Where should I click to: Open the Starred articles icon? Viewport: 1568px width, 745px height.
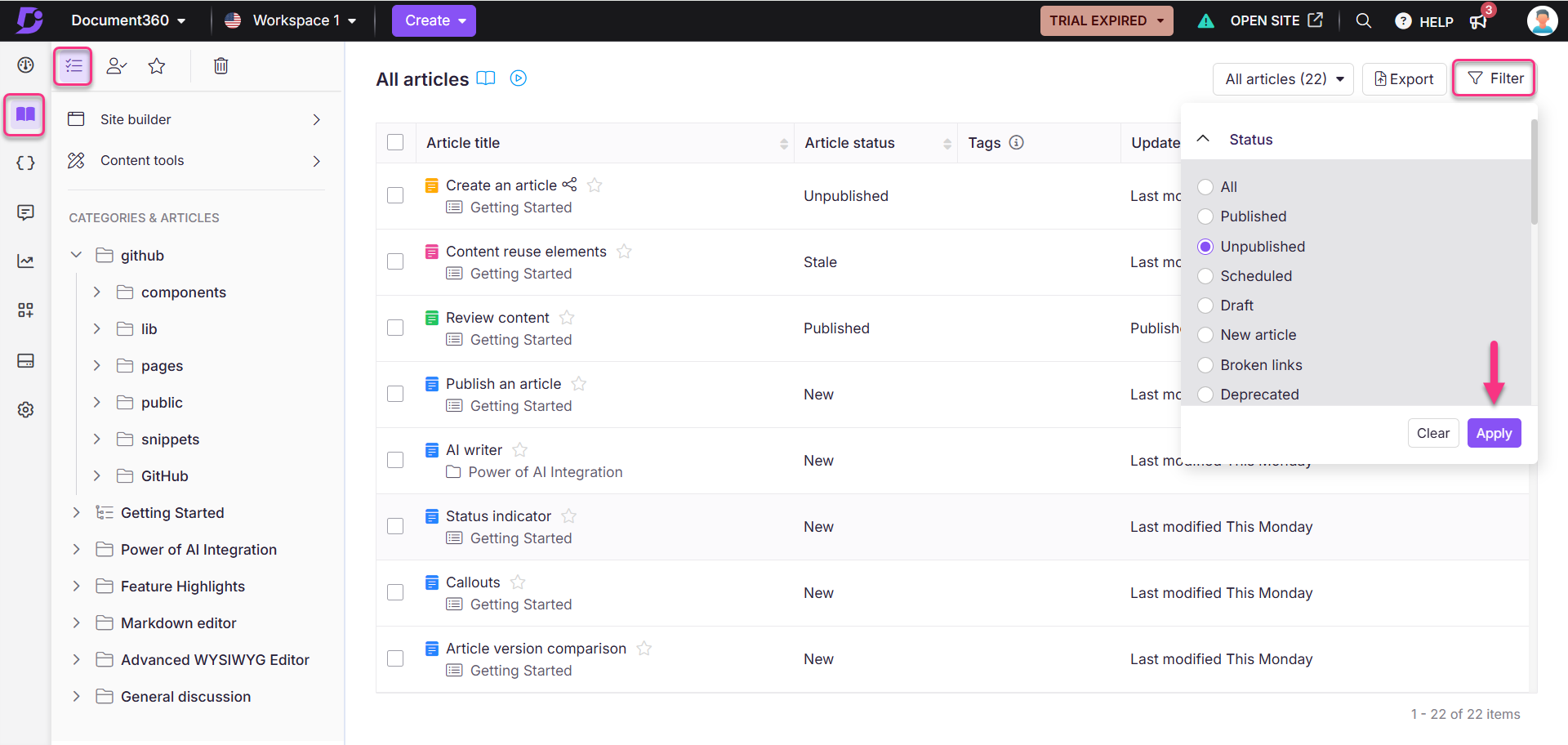point(157,65)
